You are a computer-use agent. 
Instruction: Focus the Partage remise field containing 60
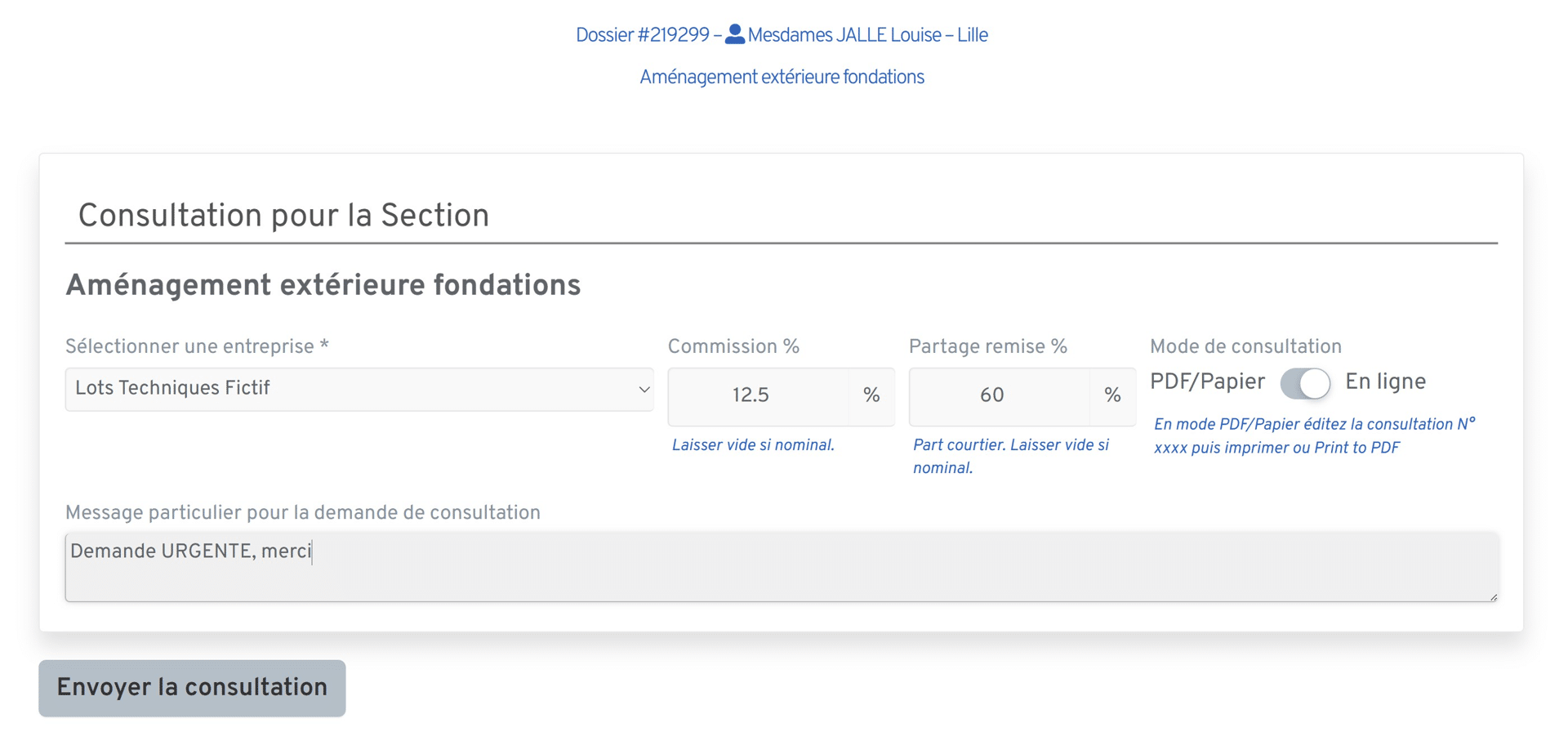click(998, 396)
